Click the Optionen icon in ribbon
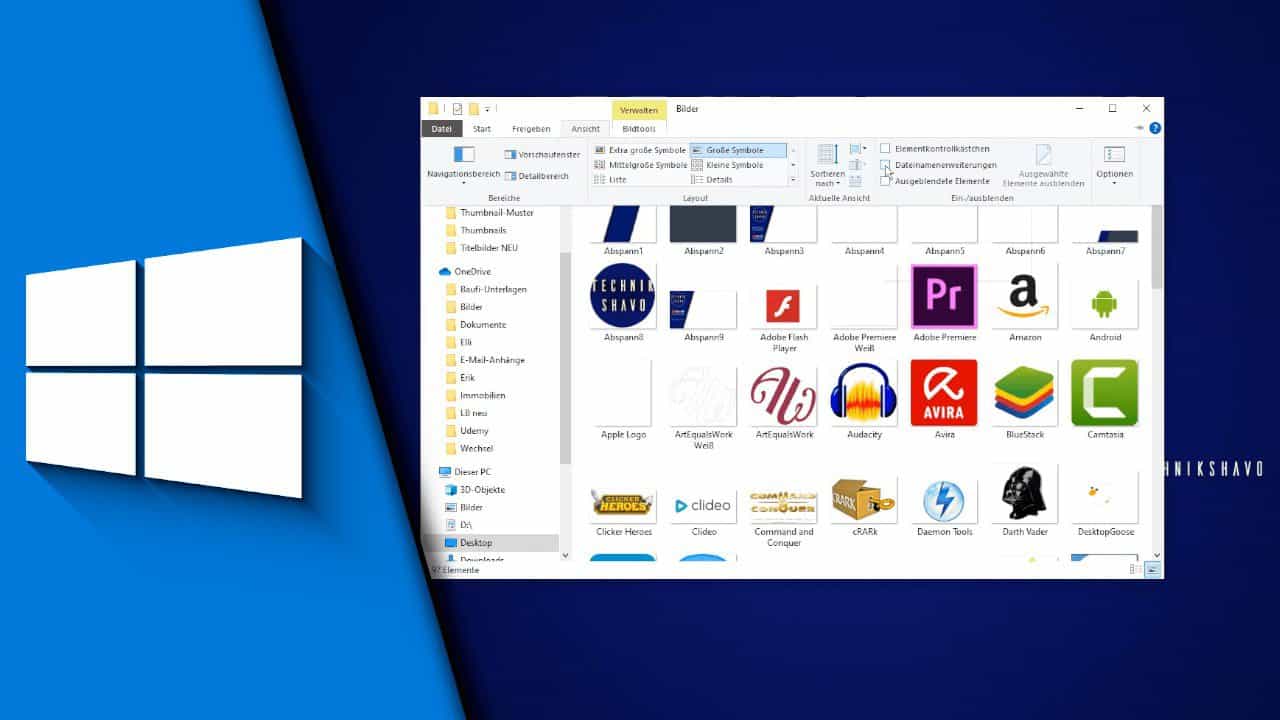 [1114, 154]
